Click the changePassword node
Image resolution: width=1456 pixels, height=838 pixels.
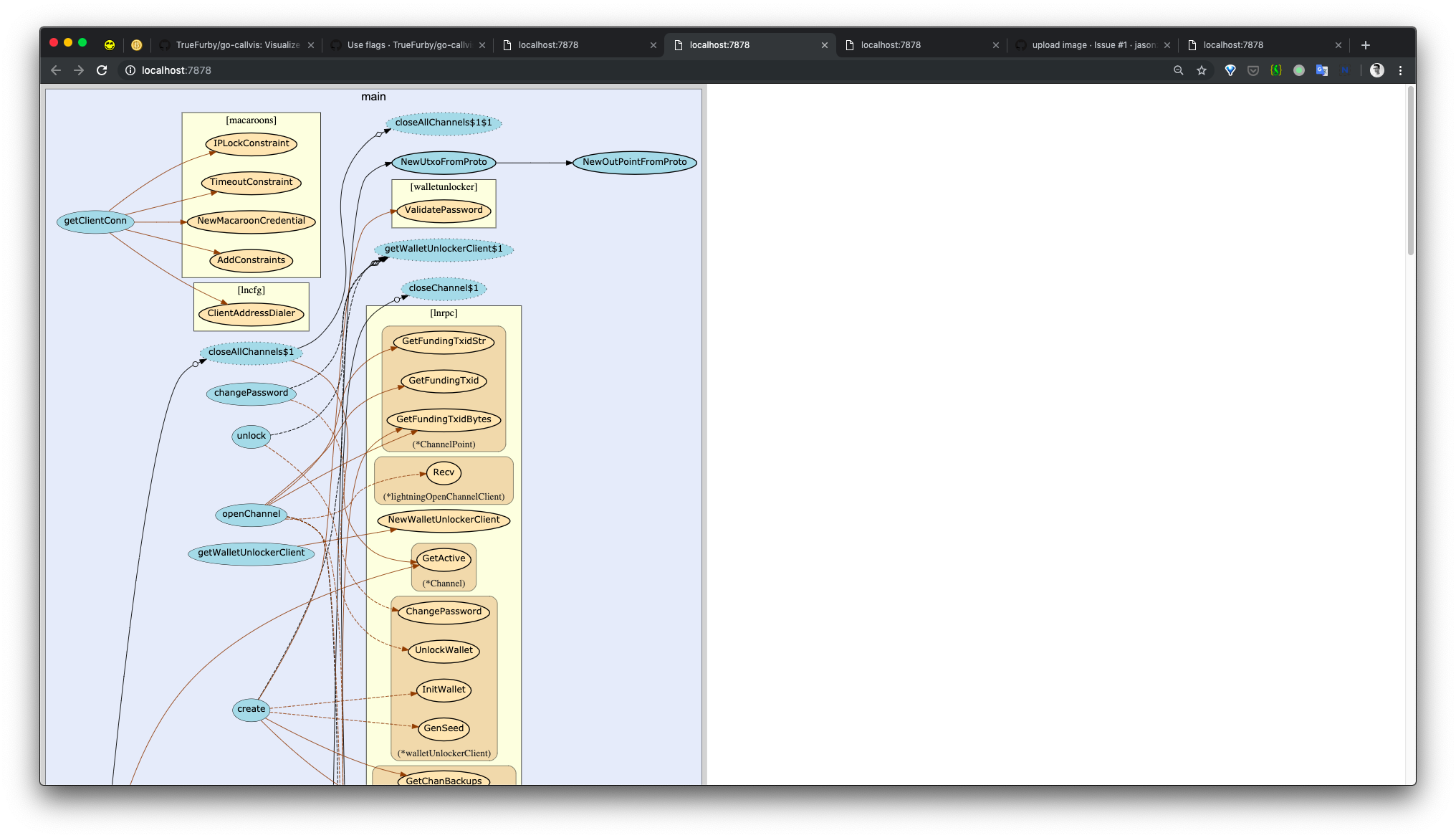pos(252,393)
